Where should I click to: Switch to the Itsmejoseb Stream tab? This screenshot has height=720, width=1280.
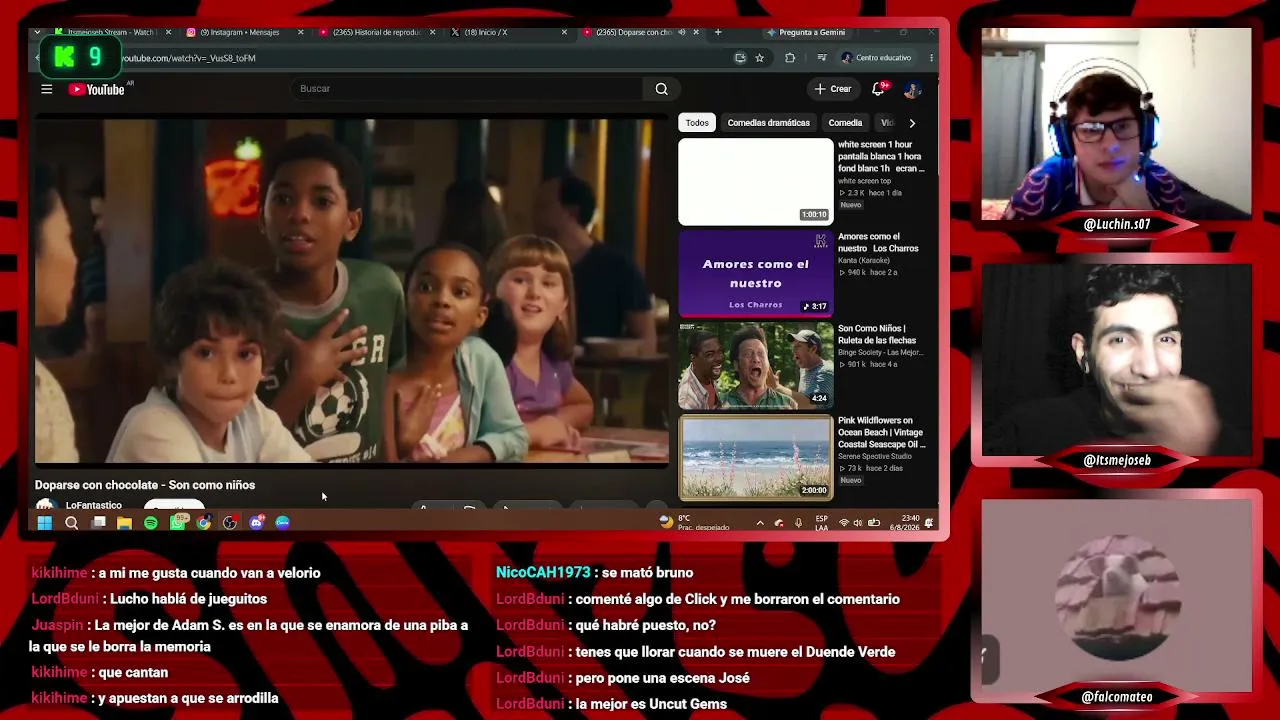coord(110,32)
